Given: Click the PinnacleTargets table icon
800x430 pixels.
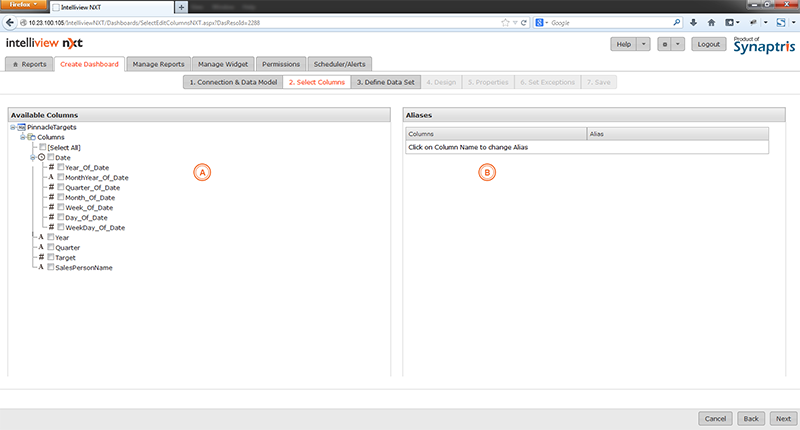Looking at the screenshot, I should coord(22,128).
